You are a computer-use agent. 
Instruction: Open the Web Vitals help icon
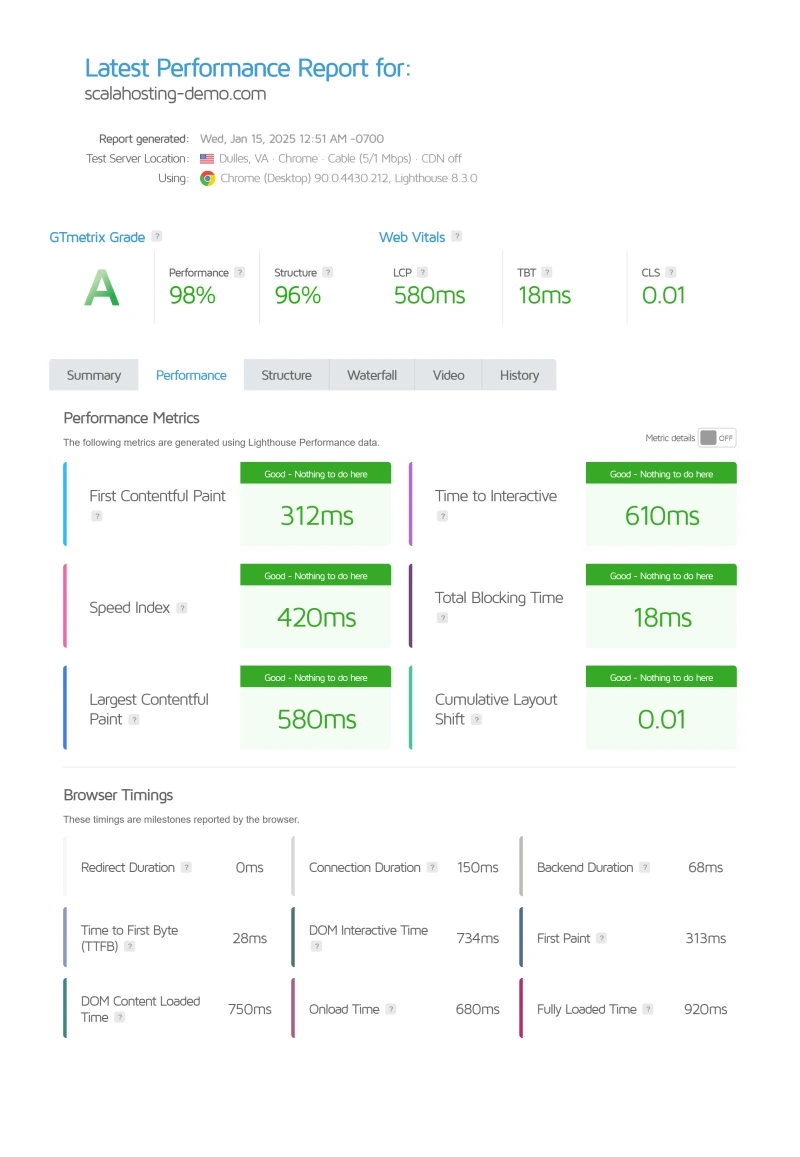[x=457, y=236]
